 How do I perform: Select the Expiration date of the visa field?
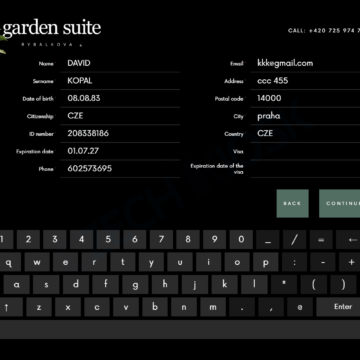tap(305, 169)
